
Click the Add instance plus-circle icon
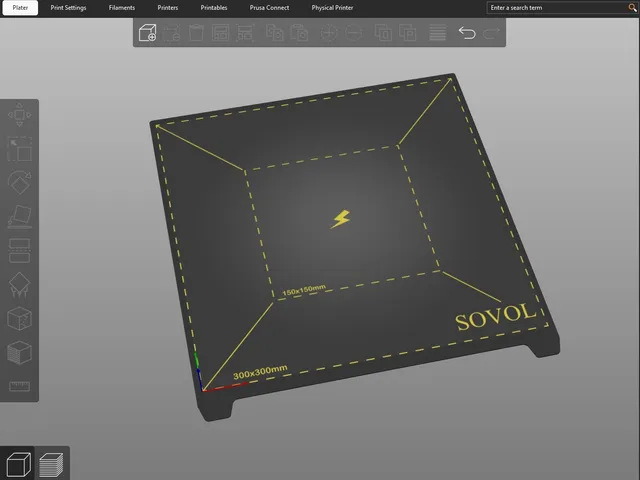click(x=329, y=33)
